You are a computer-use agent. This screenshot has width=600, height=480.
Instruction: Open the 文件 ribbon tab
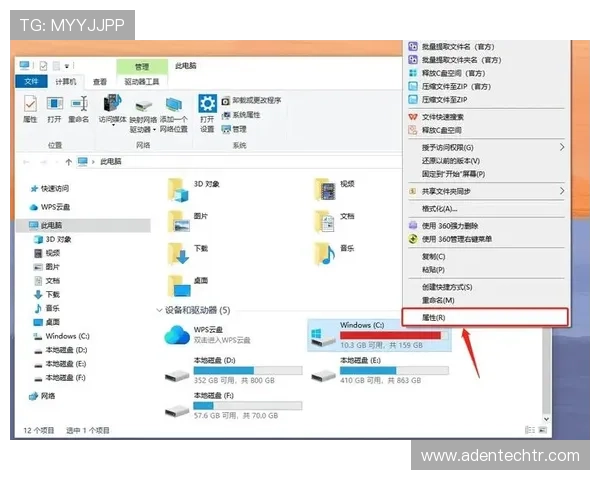click(31, 82)
